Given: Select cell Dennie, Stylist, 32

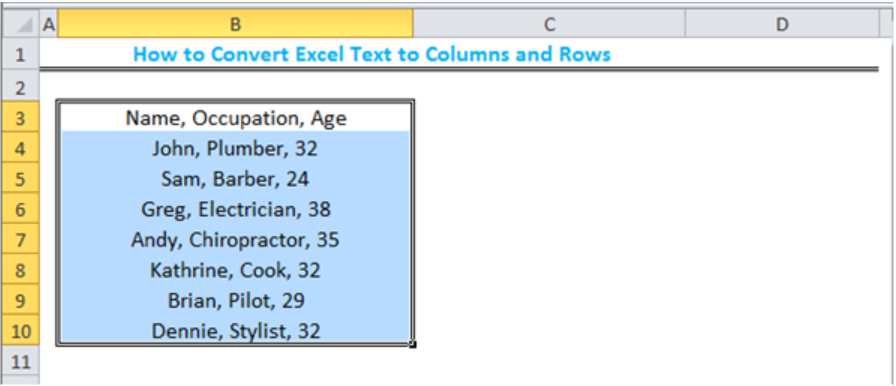Looking at the screenshot, I should tap(235, 331).
